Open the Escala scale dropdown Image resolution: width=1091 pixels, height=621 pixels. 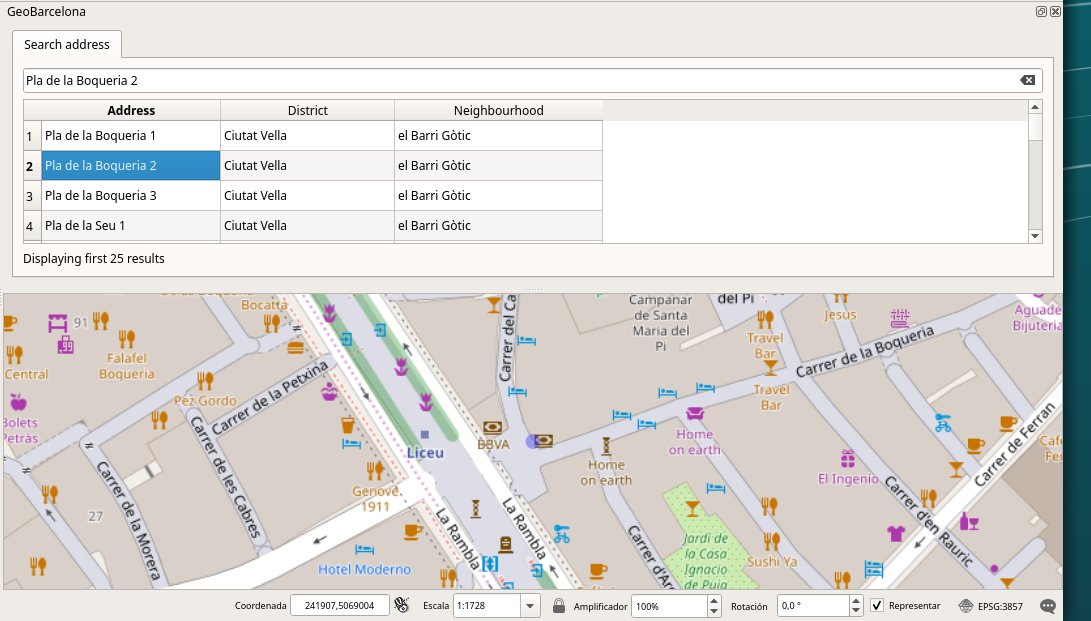click(x=530, y=605)
